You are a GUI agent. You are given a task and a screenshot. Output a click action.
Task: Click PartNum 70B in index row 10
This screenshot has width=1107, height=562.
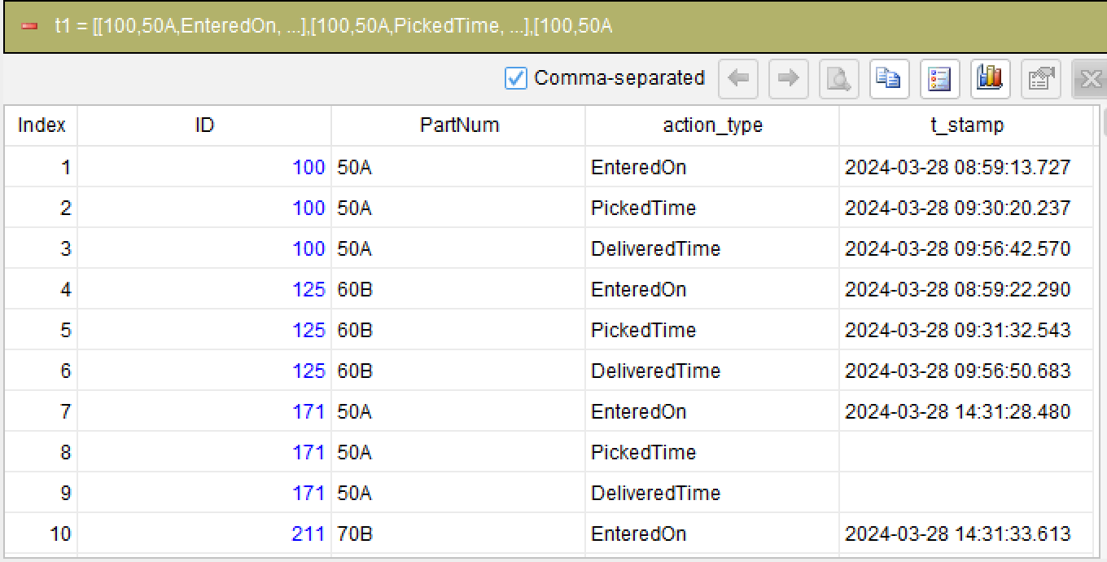coord(354,534)
